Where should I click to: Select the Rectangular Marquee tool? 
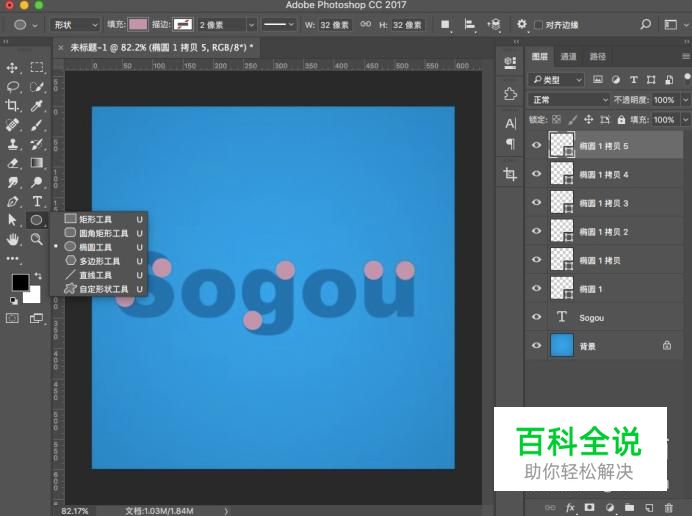[37, 67]
